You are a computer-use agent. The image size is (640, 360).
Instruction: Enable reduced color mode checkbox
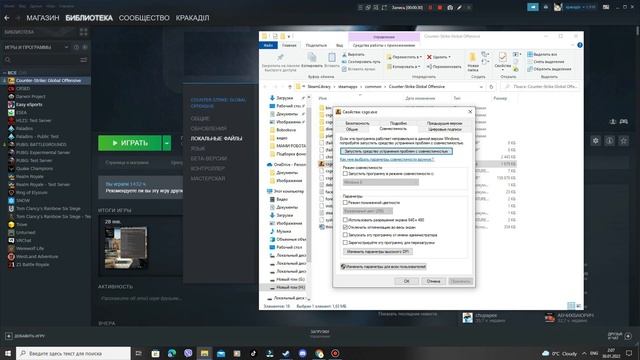click(345, 202)
